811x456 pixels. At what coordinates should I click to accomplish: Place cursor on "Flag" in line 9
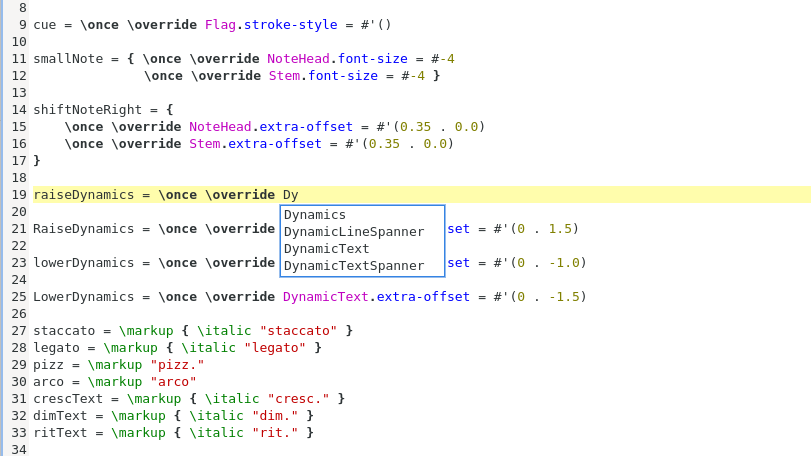pos(220,25)
